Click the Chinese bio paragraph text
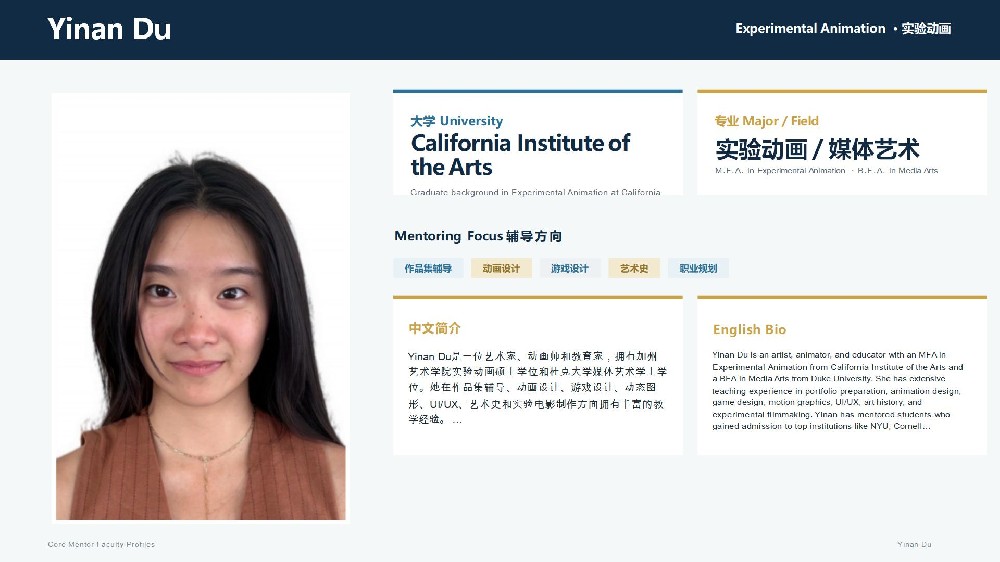 point(537,388)
